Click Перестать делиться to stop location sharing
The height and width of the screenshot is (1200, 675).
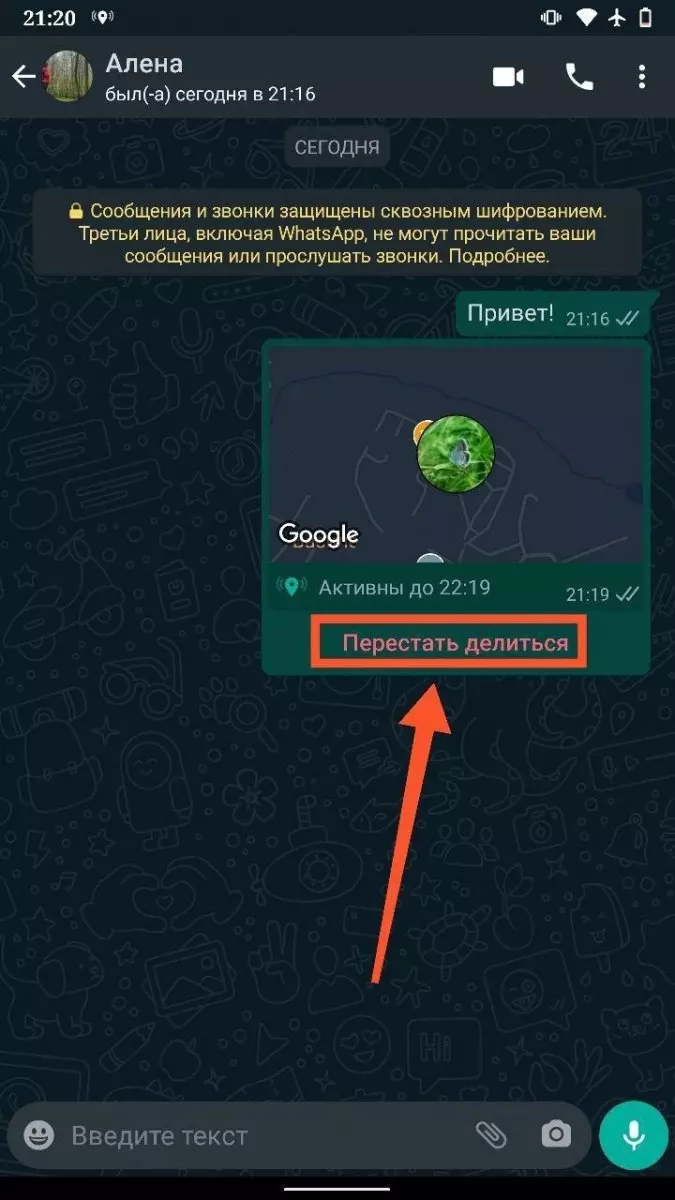(455, 643)
